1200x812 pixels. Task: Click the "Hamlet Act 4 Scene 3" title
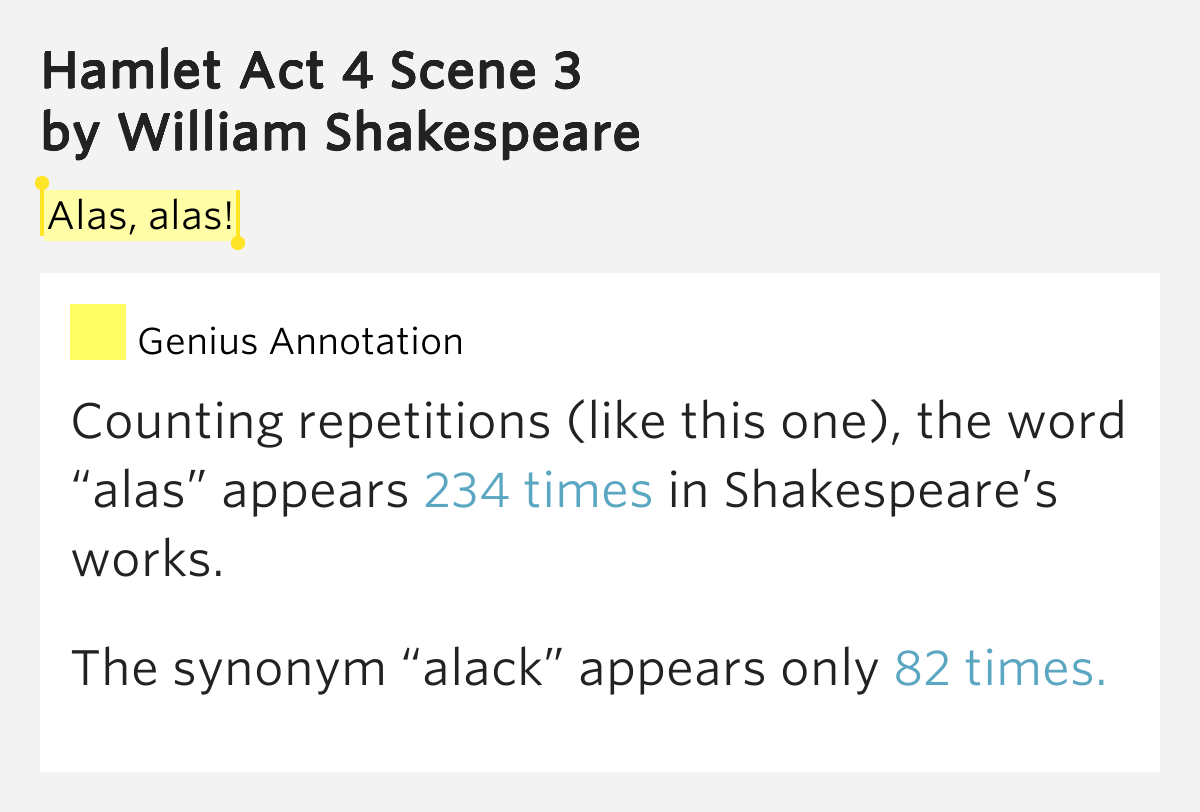pyautogui.click(x=311, y=71)
